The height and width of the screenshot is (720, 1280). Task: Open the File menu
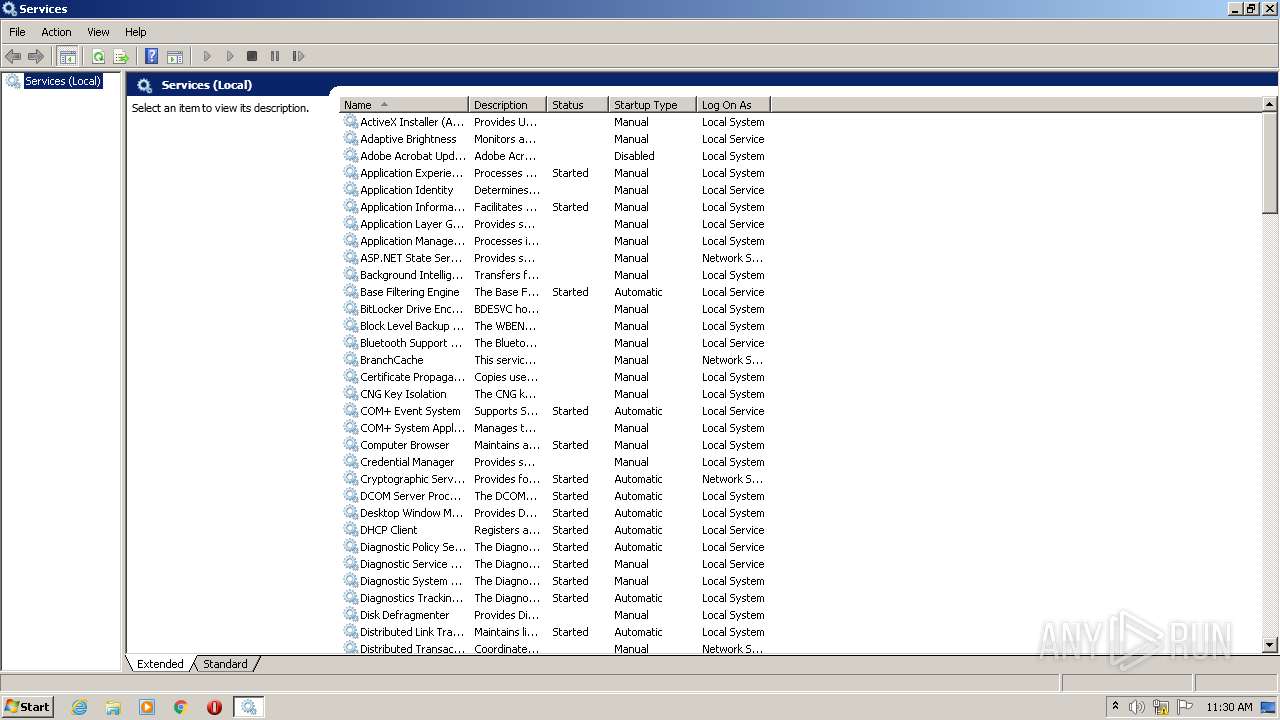(17, 32)
